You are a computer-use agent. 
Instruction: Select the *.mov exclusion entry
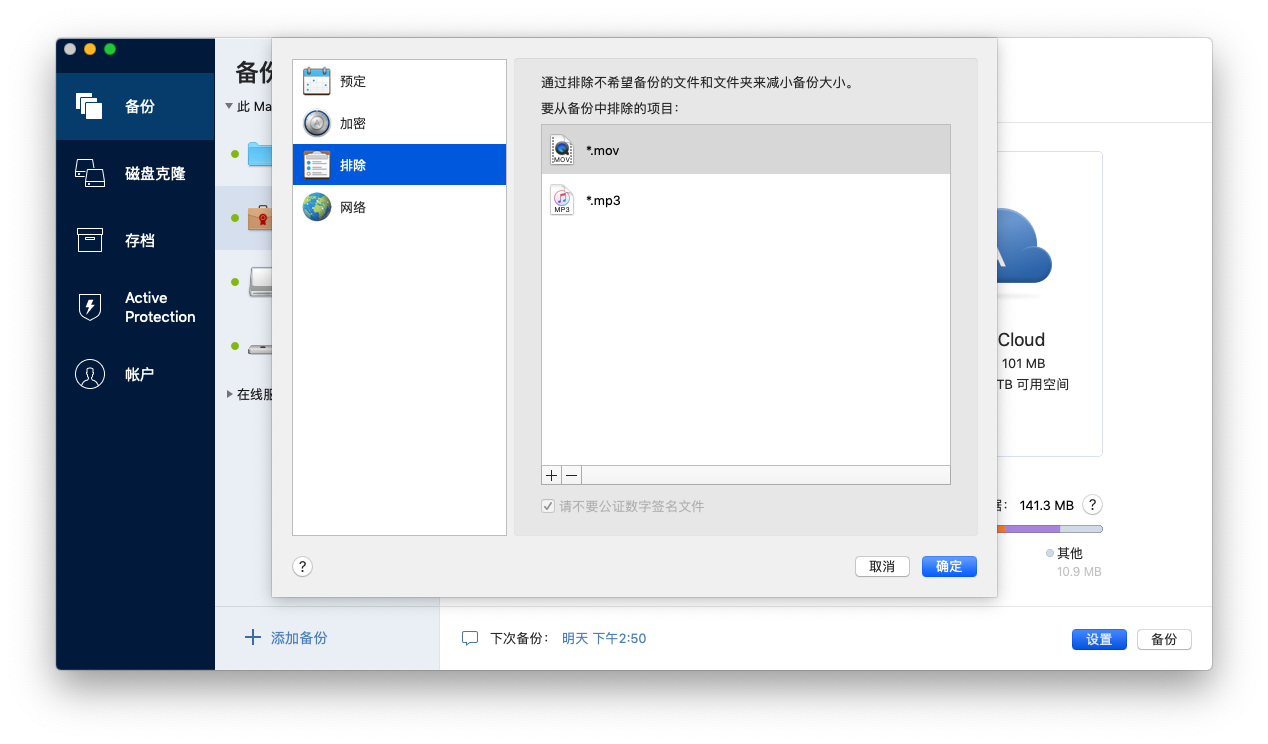[x=745, y=150]
